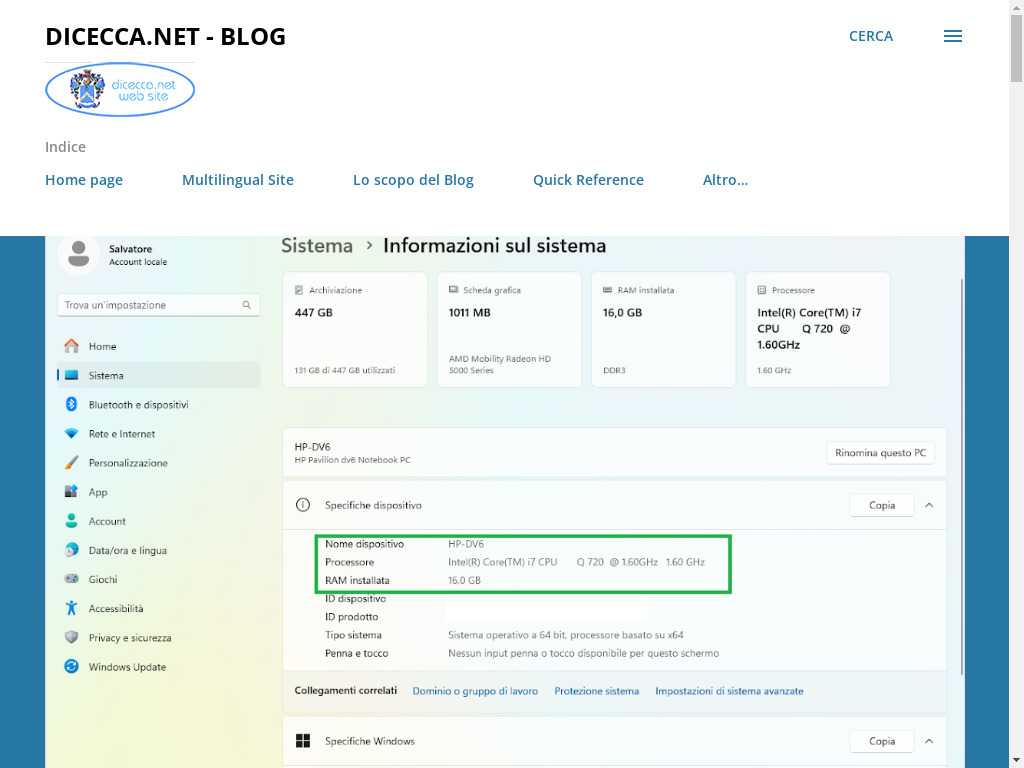Click HP Pavilion dv6 Notebook PC text
1024x768 pixels.
pyautogui.click(x=353, y=460)
